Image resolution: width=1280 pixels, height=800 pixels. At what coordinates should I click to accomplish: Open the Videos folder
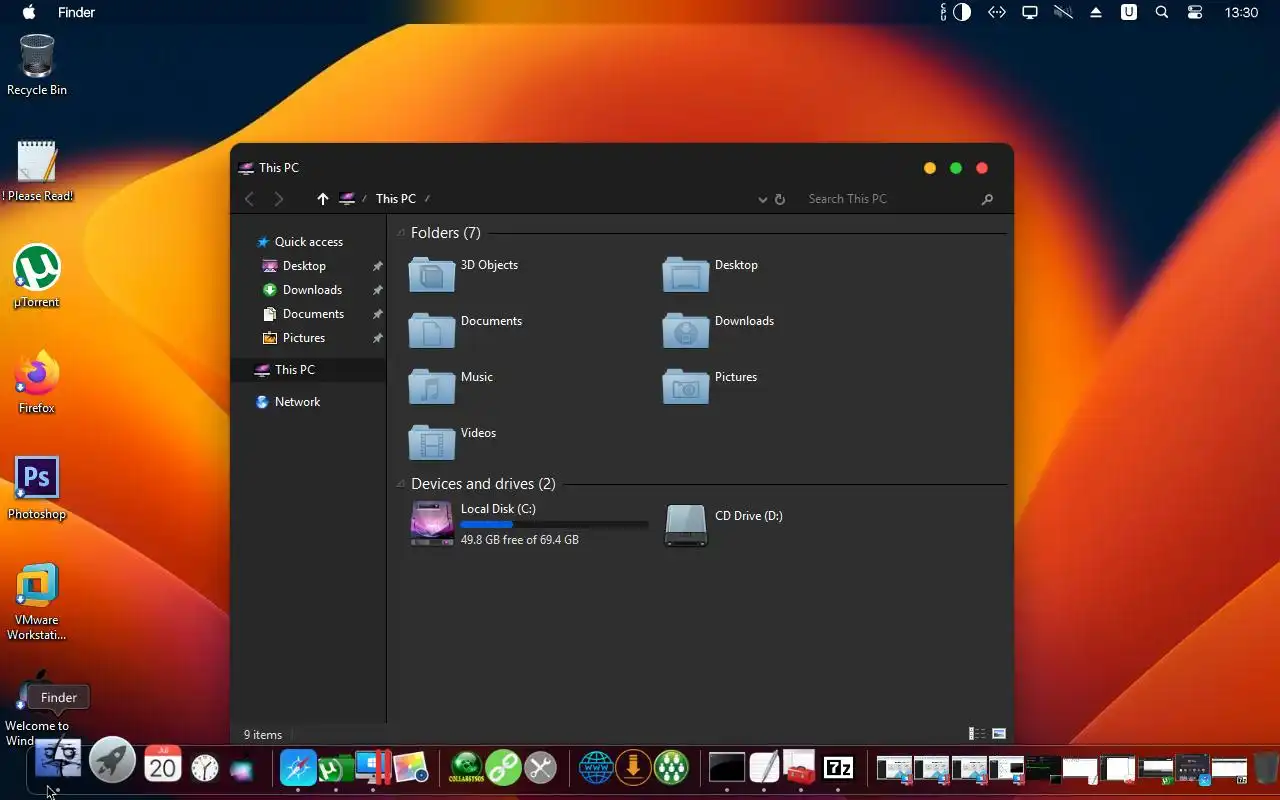pyautogui.click(x=453, y=442)
